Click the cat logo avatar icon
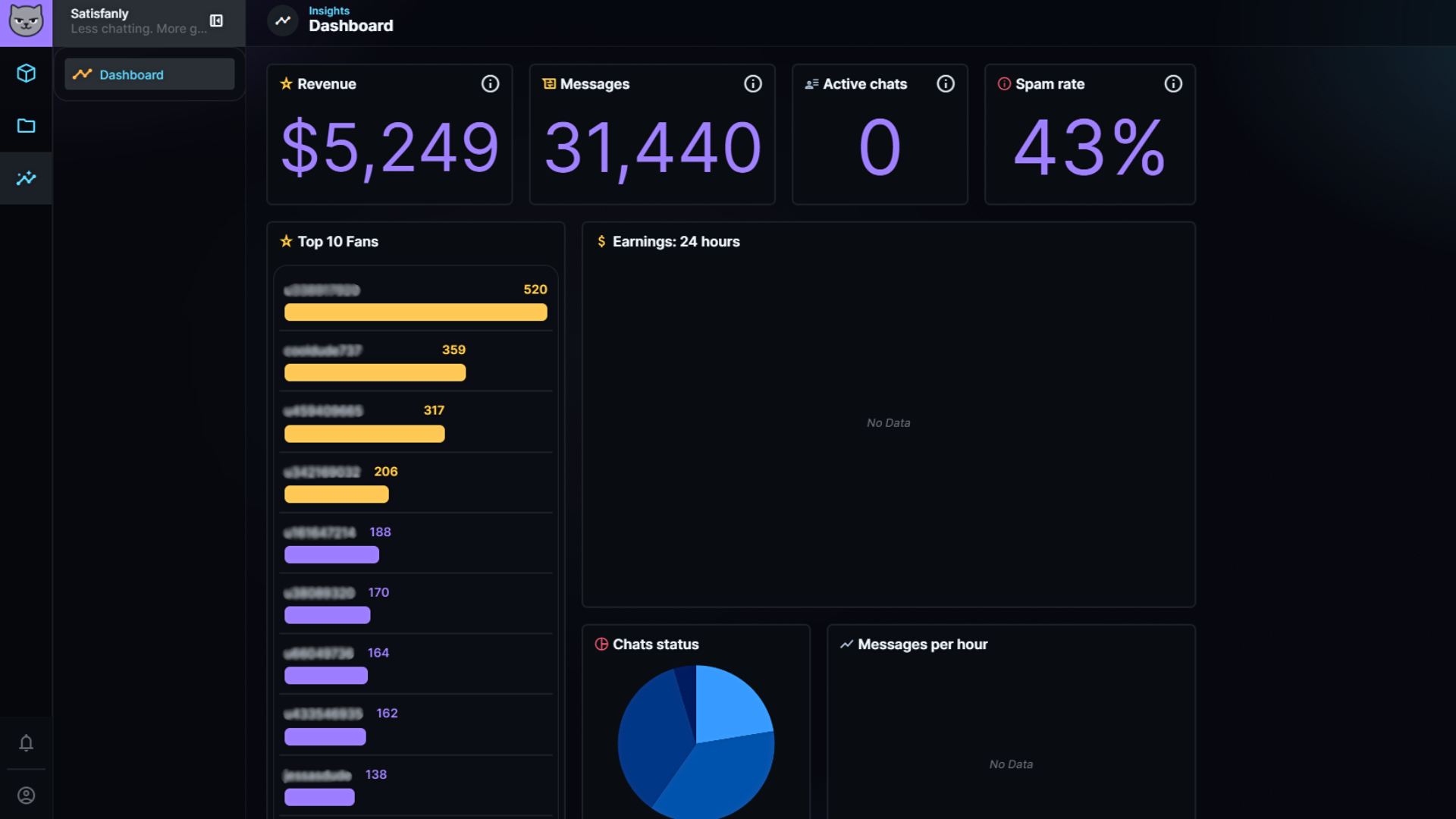 [26, 21]
